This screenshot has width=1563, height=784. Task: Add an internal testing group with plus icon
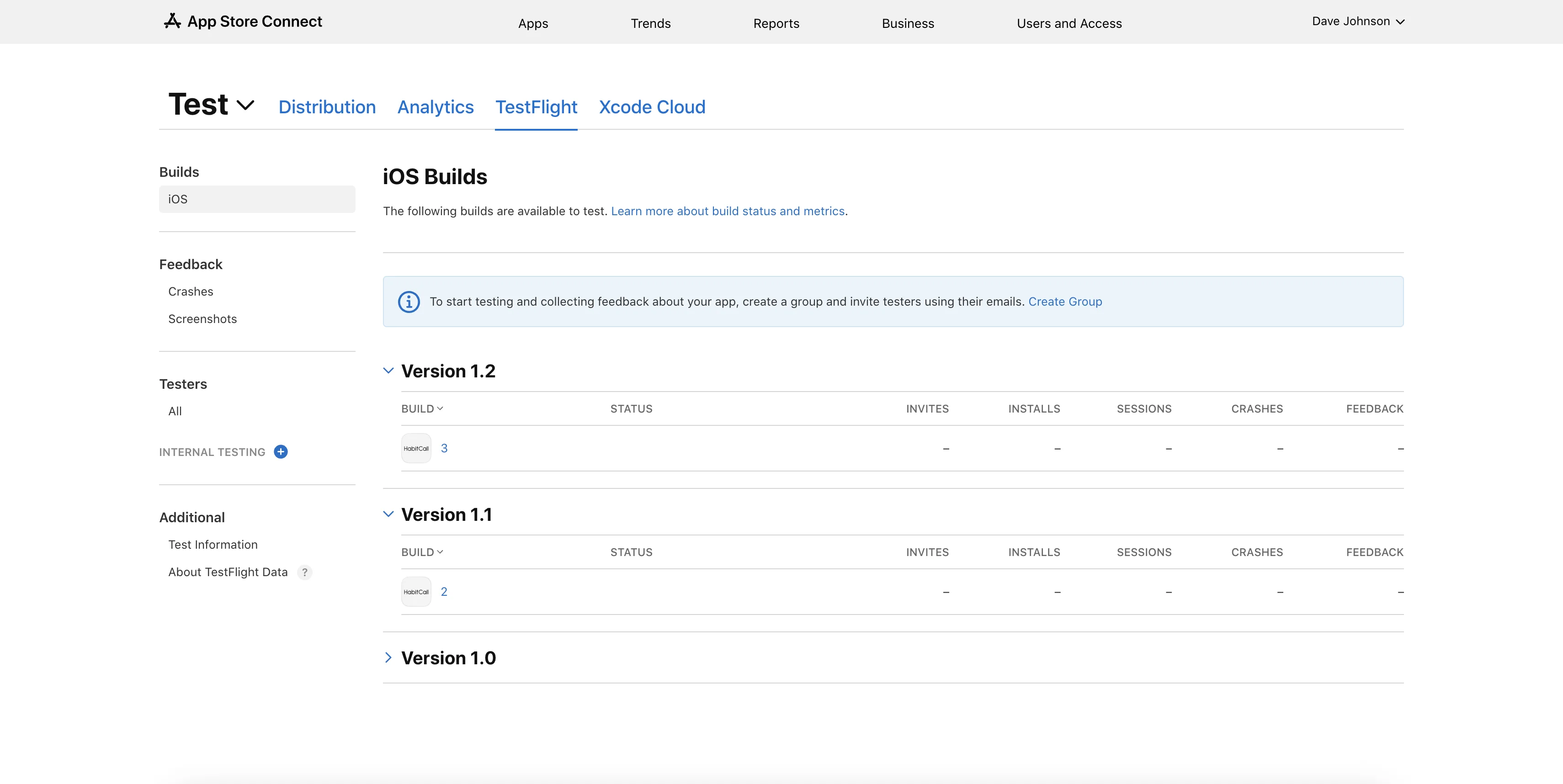click(x=281, y=452)
